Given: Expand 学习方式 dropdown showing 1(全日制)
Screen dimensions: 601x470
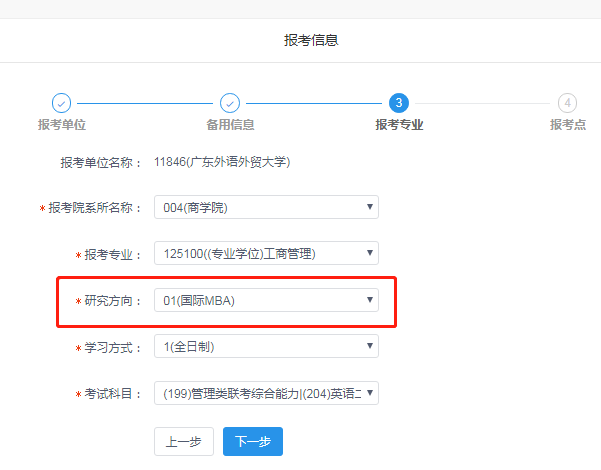Looking at the screenshot, I should [266, 347].
